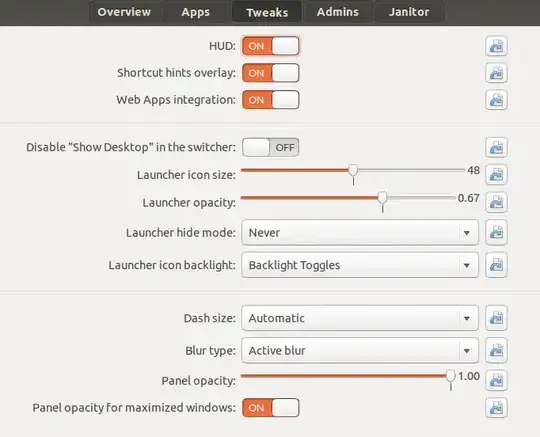This screenshot has width=540, height=437.
Task: Click the Launcher icon size slider handle
Action: pyautogui.click(x=353, y=170)
